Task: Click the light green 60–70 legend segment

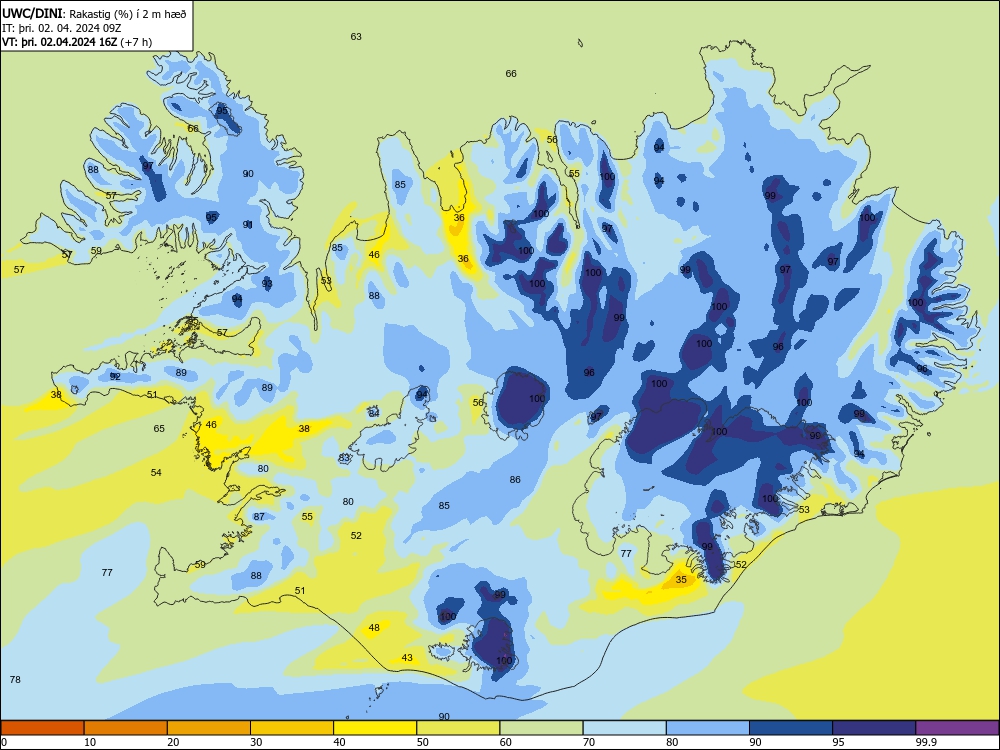Action: [541, 728]
